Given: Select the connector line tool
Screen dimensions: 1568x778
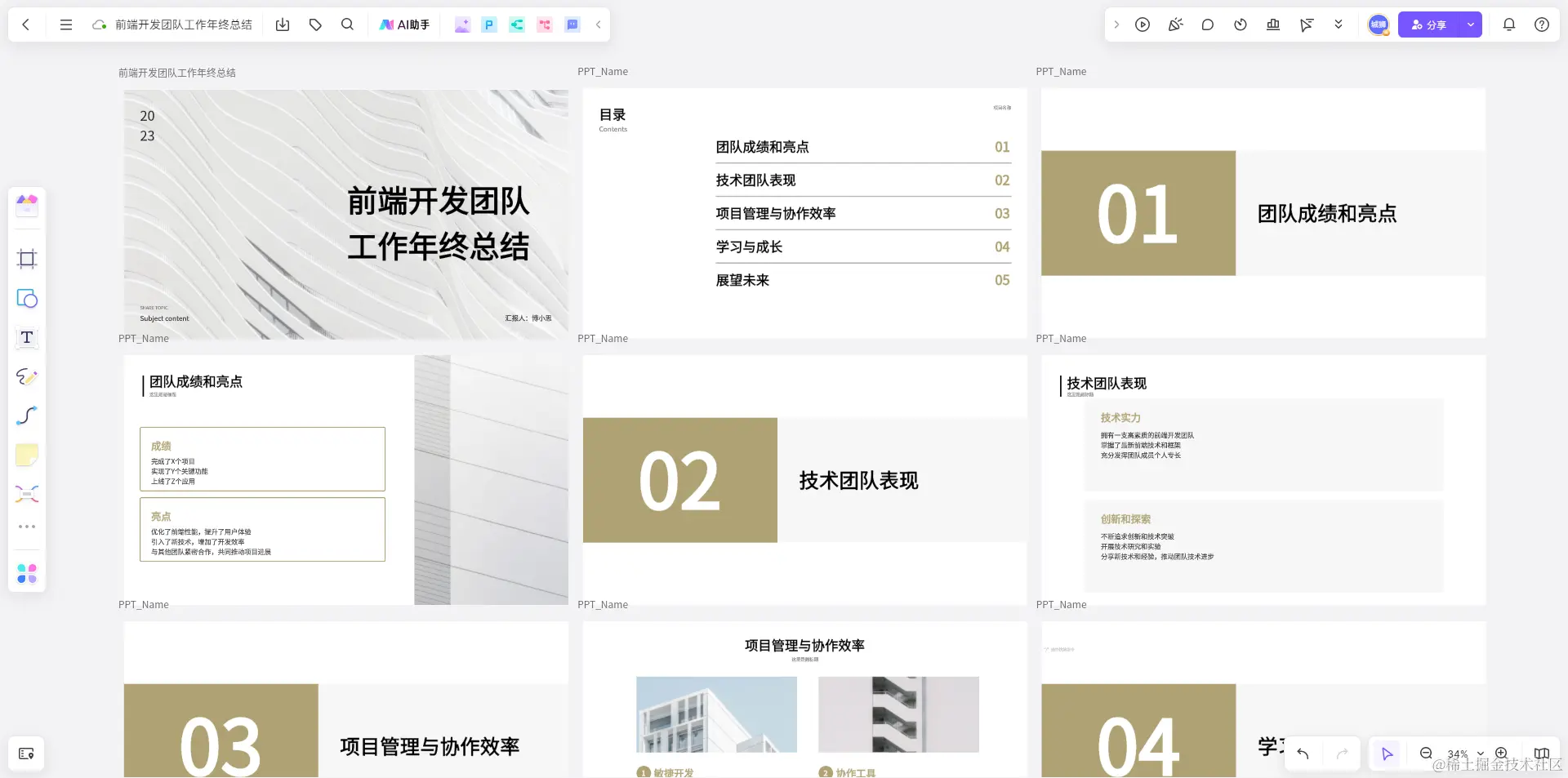Looking at the screenshot, I should (27, 416).
